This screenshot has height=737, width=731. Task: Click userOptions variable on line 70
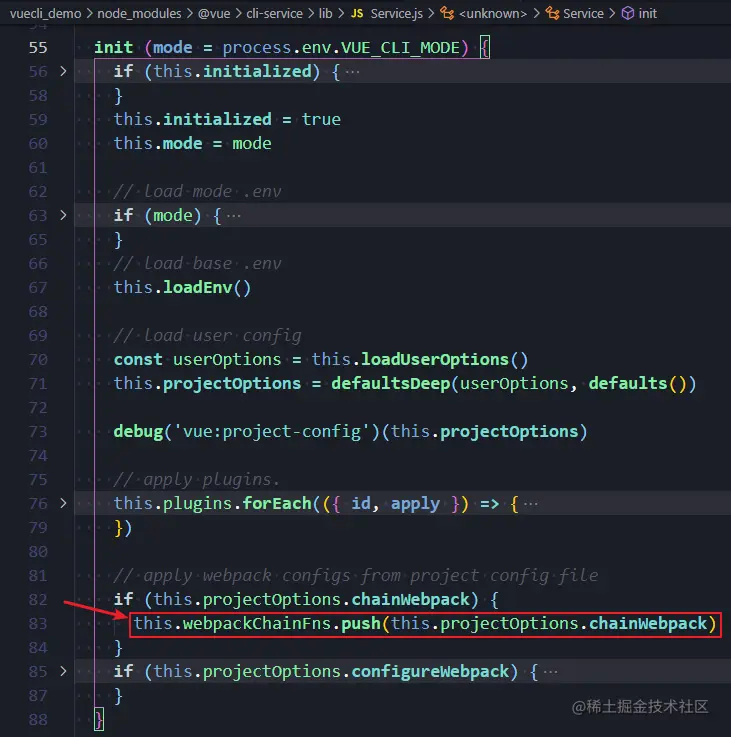coord(227,360)
